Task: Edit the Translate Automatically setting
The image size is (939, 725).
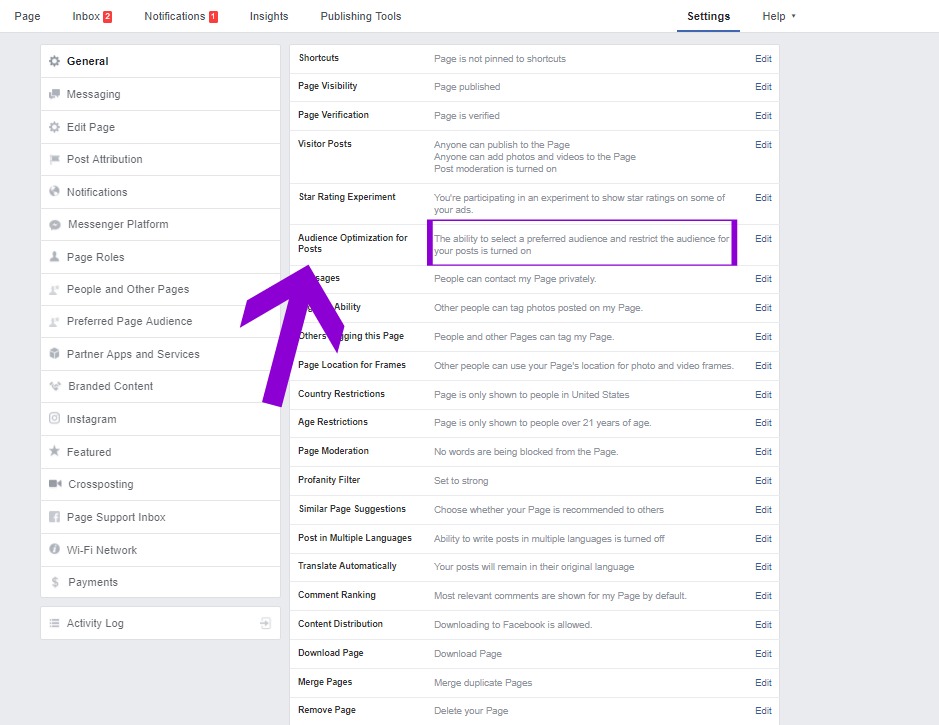Action: pyautogui.click(x=763, y=566)
